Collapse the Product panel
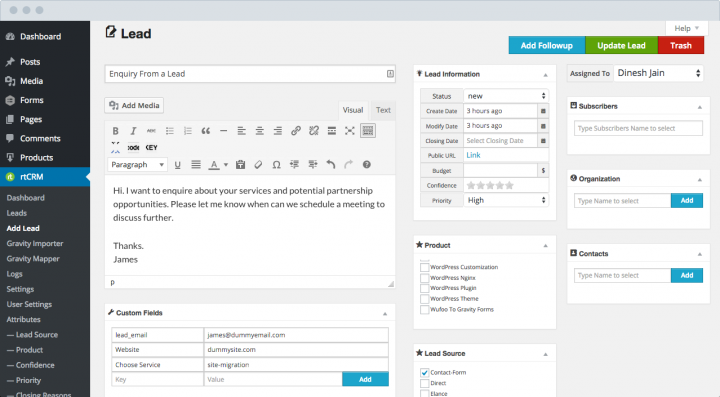The height and width of the screenshot is (397, 720). [x=546, y=246]
